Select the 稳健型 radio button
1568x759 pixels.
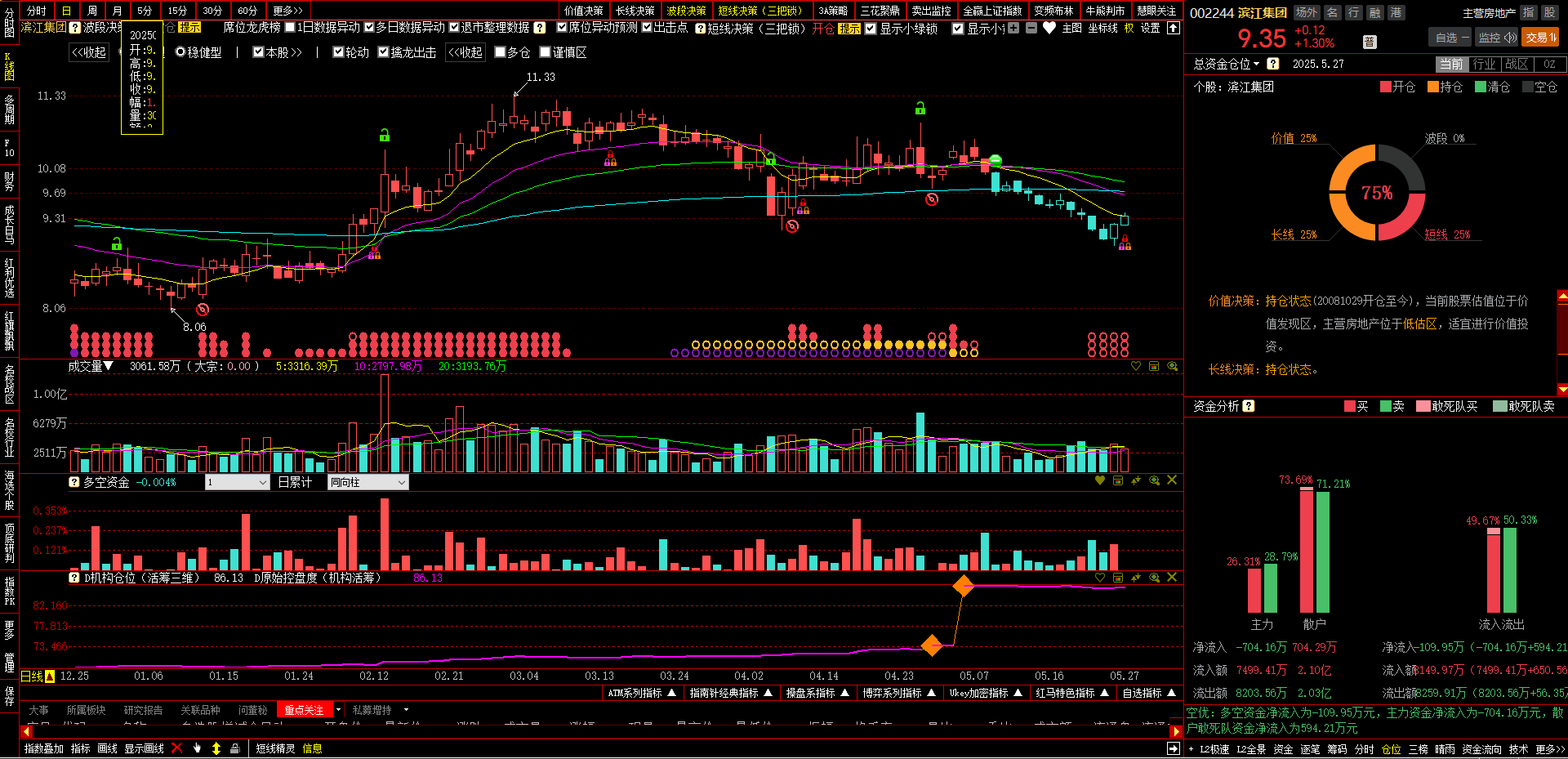[x=180, y=52]
